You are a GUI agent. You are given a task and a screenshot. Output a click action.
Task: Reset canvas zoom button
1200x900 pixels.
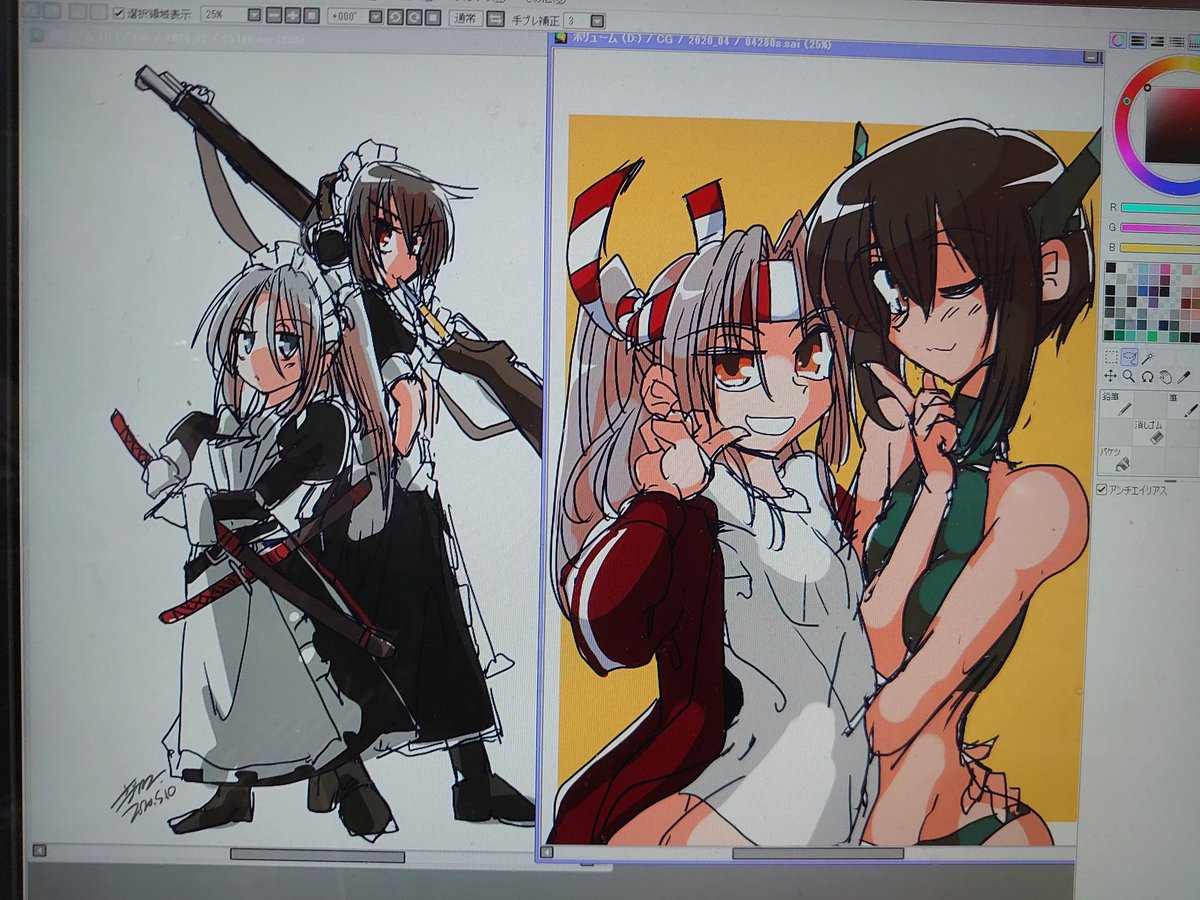(x=310, y=15)
